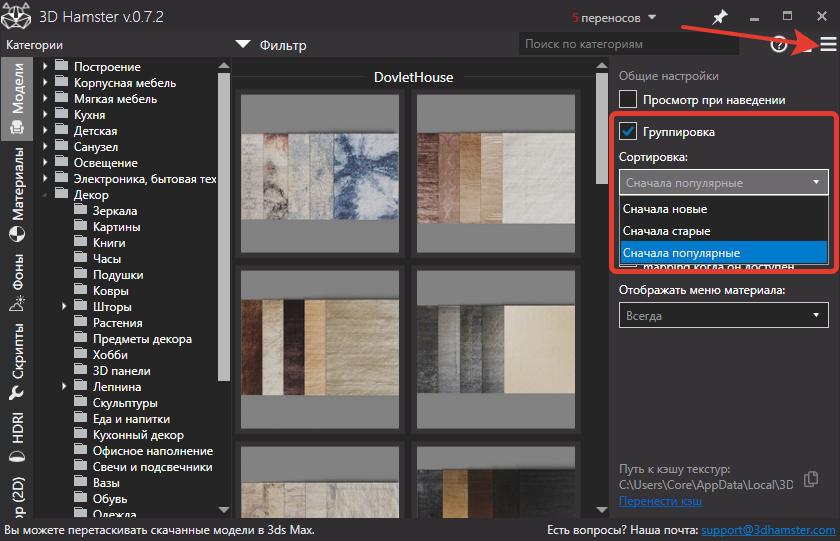Open the gray and cream fabric thumbnail

[x=496, y=349]
